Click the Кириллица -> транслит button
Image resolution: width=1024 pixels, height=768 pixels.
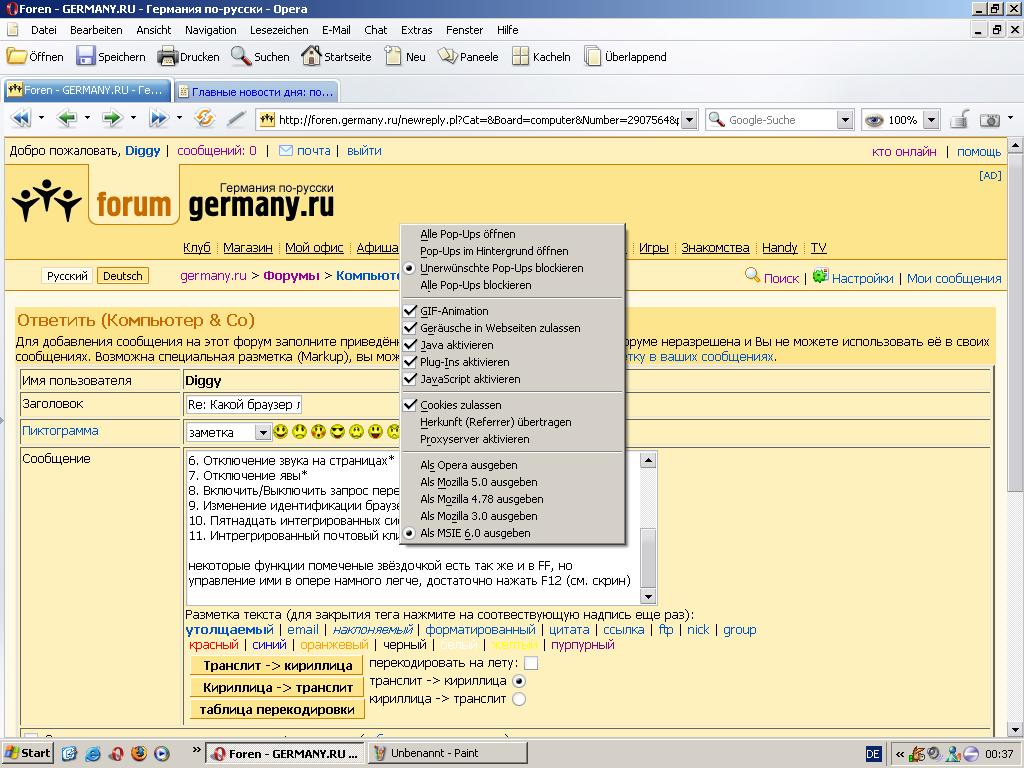277,688
